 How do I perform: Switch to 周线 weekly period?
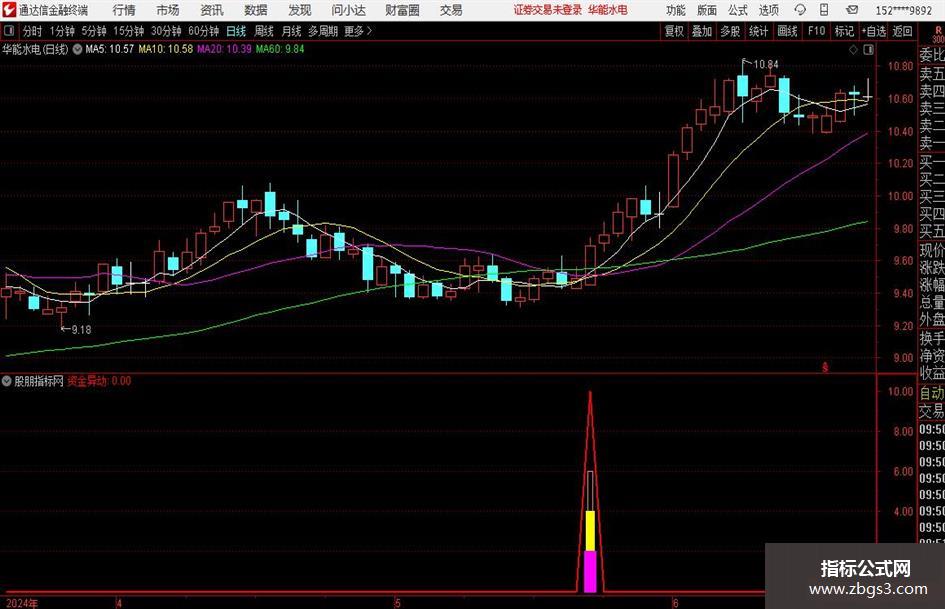[x=263, y=31]
